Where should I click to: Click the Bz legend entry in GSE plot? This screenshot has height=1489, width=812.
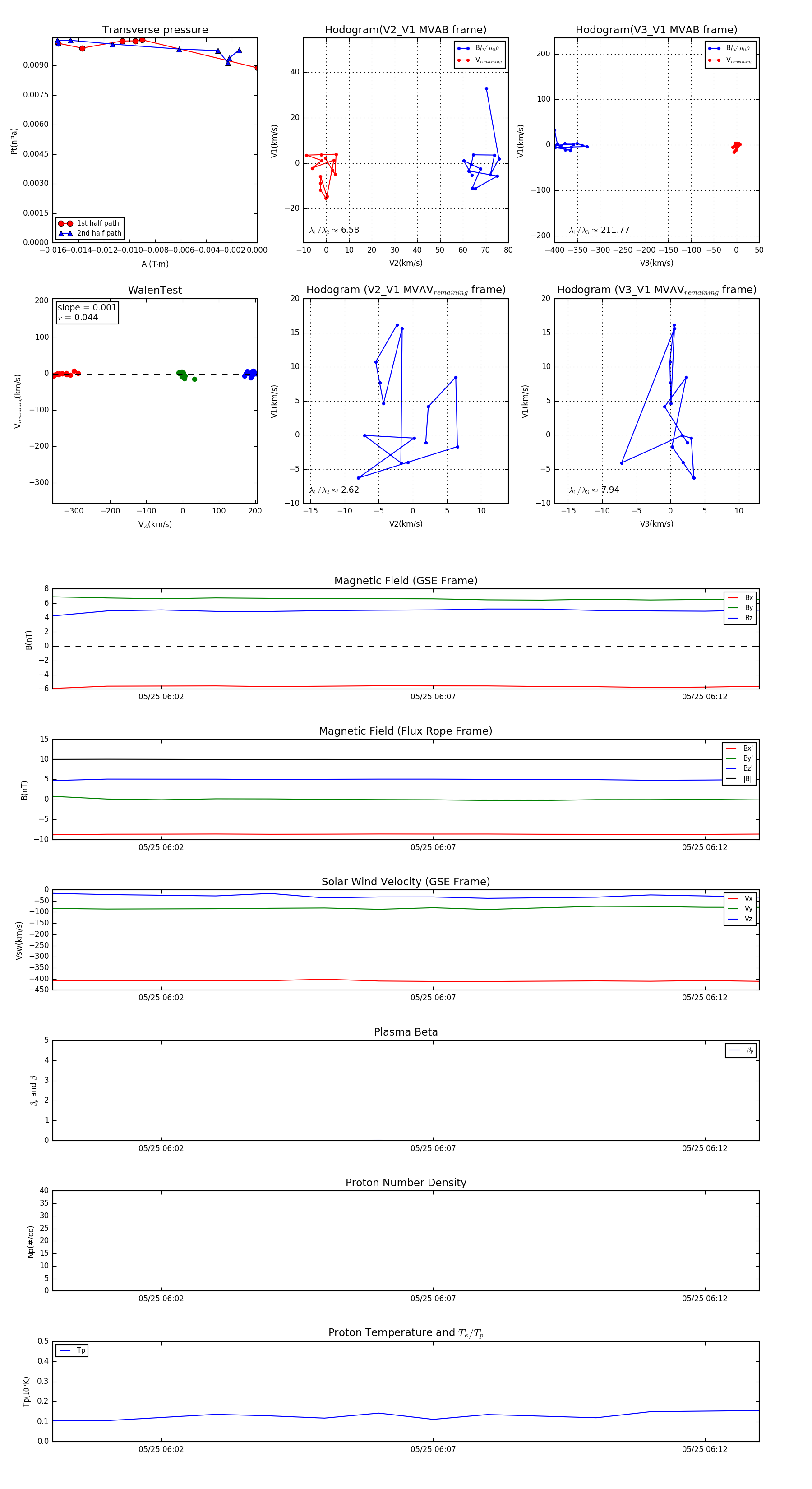(740, 618)
